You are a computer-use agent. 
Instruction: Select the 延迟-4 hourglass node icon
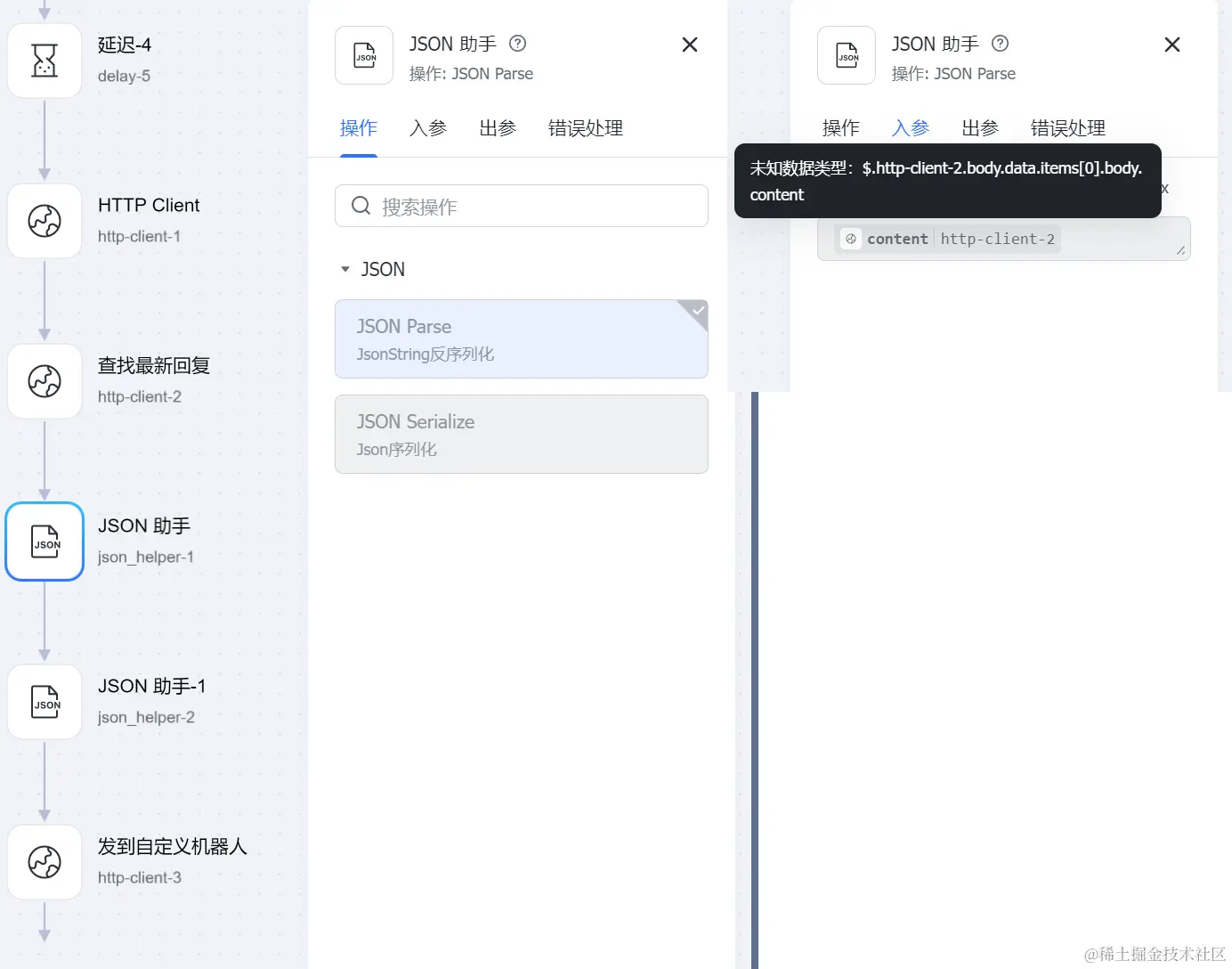click(x=45, y=61)
